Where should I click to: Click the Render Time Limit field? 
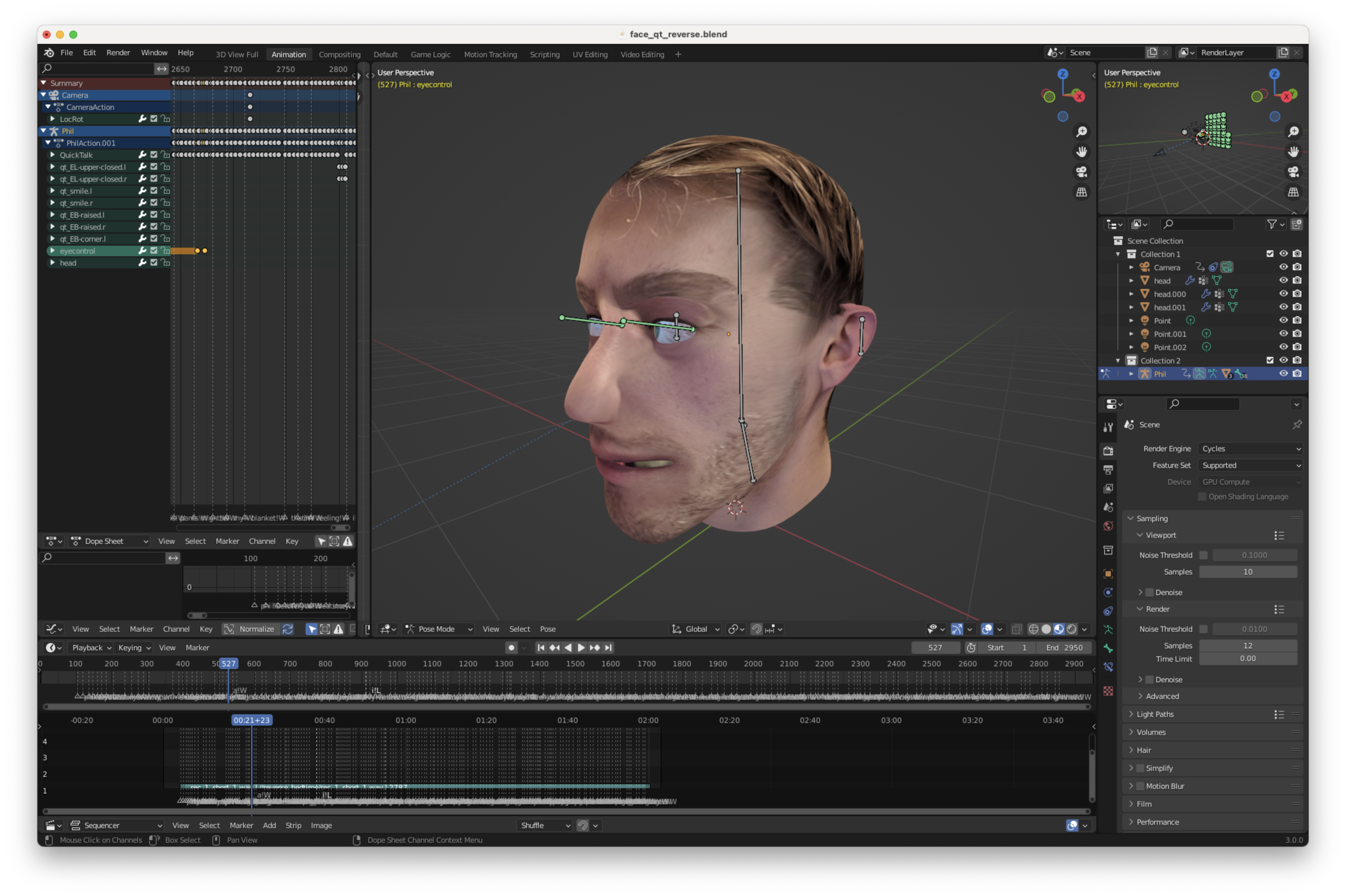click(1248, 658)
